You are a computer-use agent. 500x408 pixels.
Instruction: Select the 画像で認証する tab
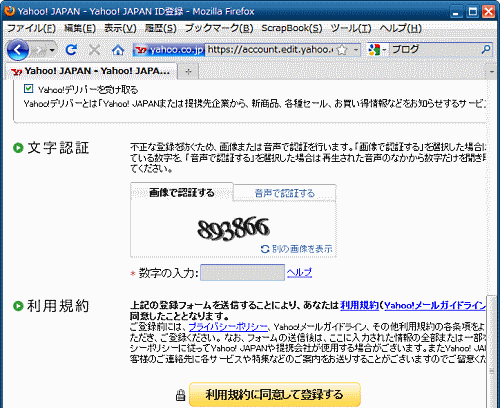(x=182, y=193)
